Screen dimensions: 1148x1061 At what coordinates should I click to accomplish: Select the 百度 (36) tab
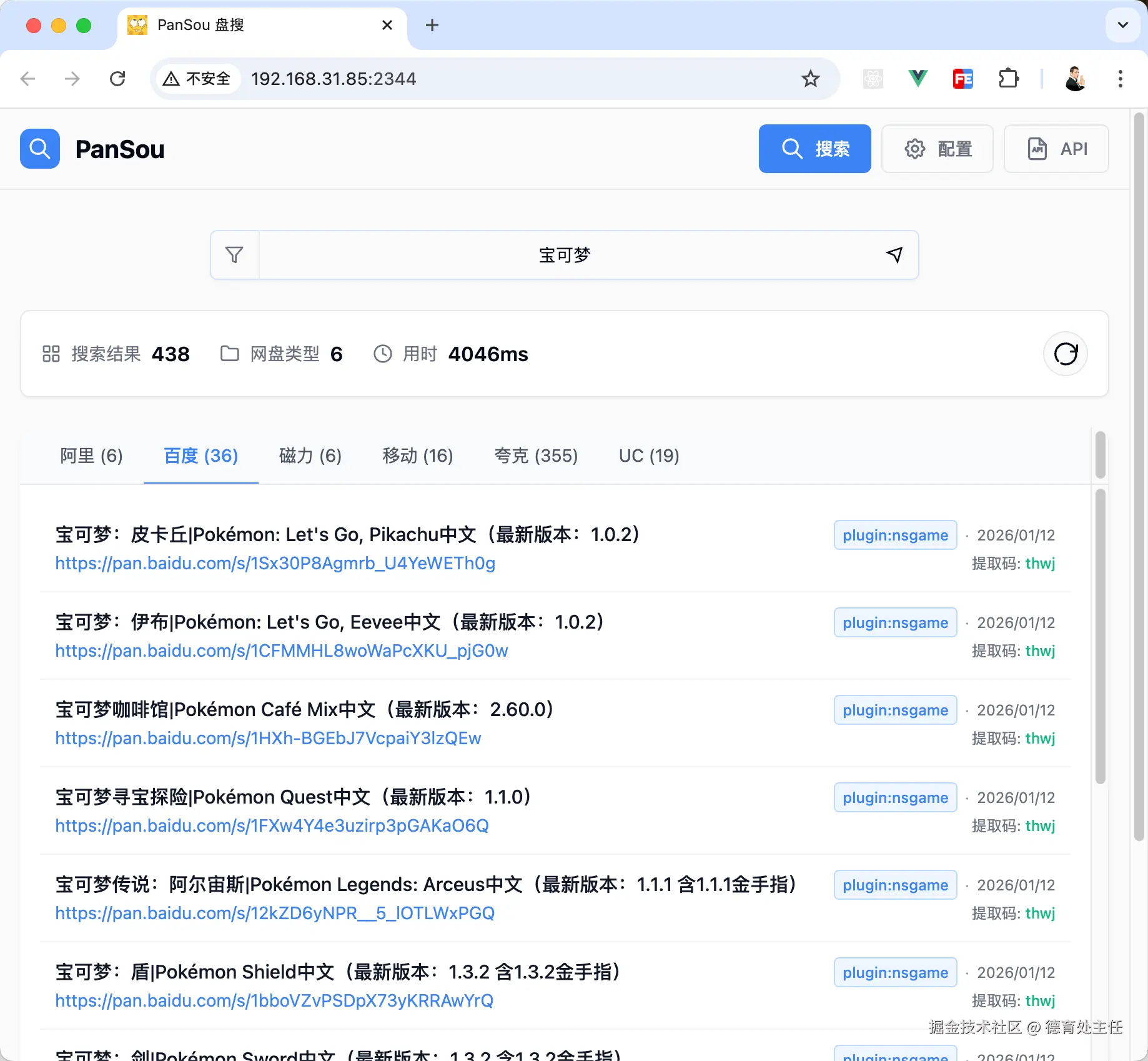[x=201, y=456]
